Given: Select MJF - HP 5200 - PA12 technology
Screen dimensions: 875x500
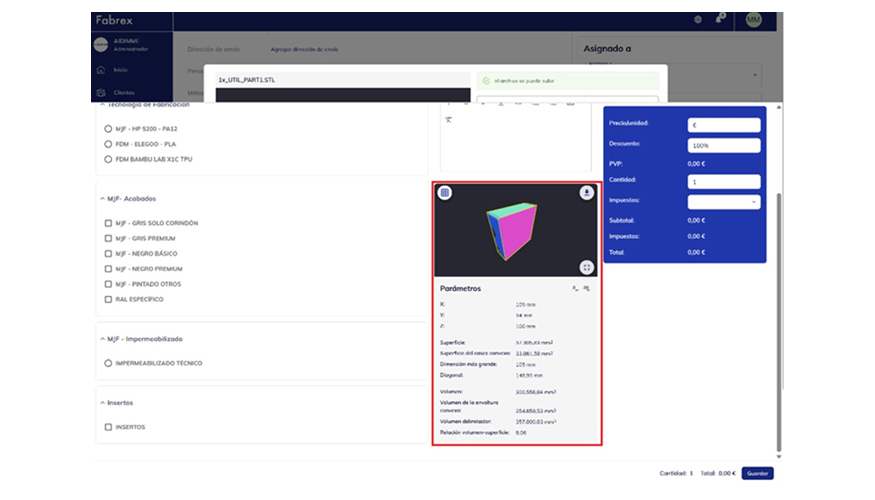Looking at the screenshot, I should click(x=108, y=129).
